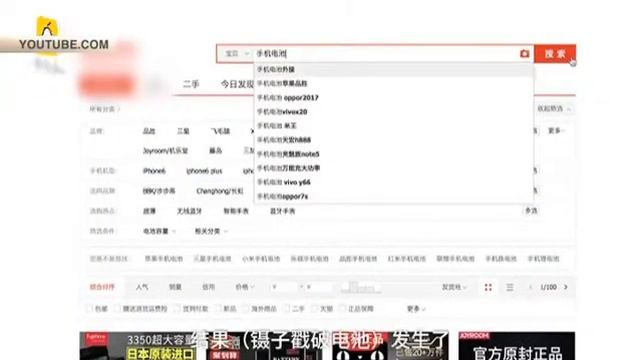Click the red 搜索 search button
640x360 pixels.
tap(555, 53)
